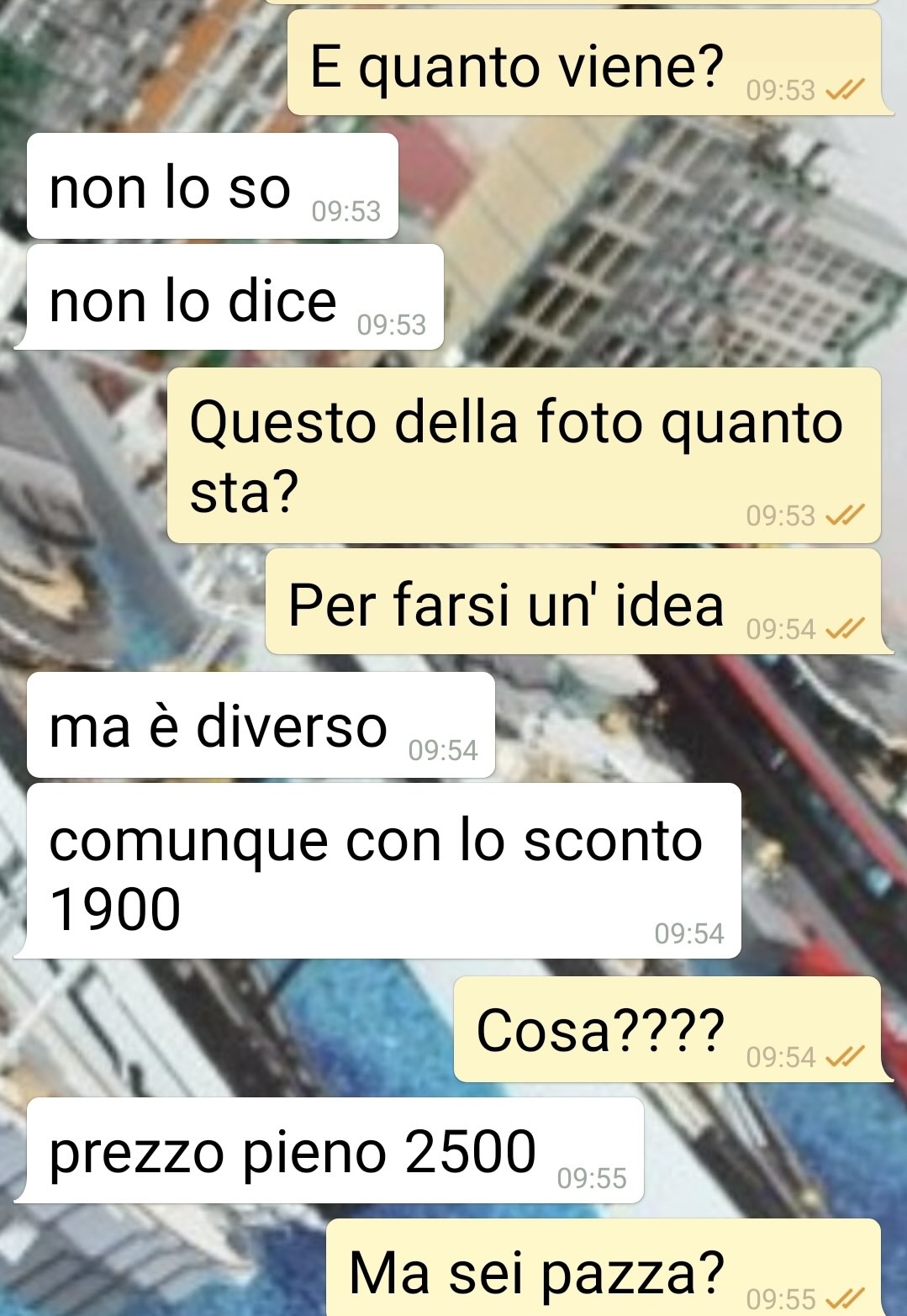Tap the 'Questo della foto quanto sta?' message
This screenshot has width=907, height=1316.
coord(524,455)
